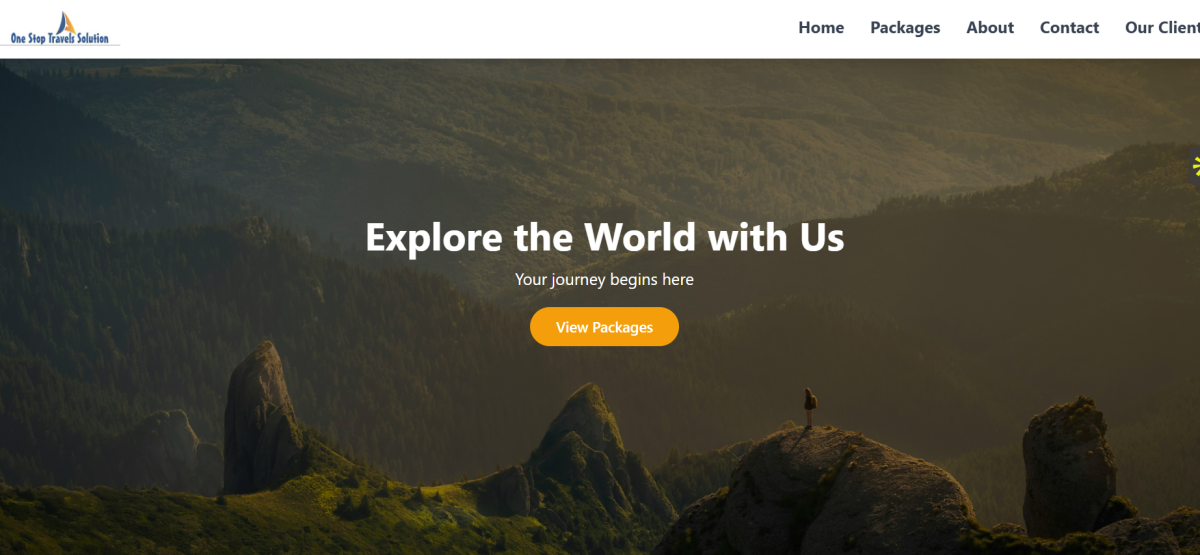The image size is (1200, 555).
Task: Click the One Stop Travels Solution logo
Action: 60,28
